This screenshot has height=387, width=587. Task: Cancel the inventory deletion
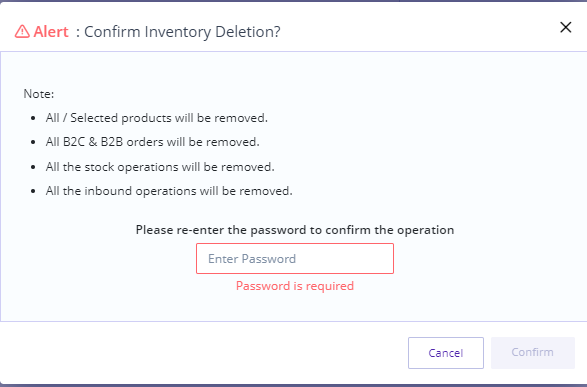pos(445,353)
